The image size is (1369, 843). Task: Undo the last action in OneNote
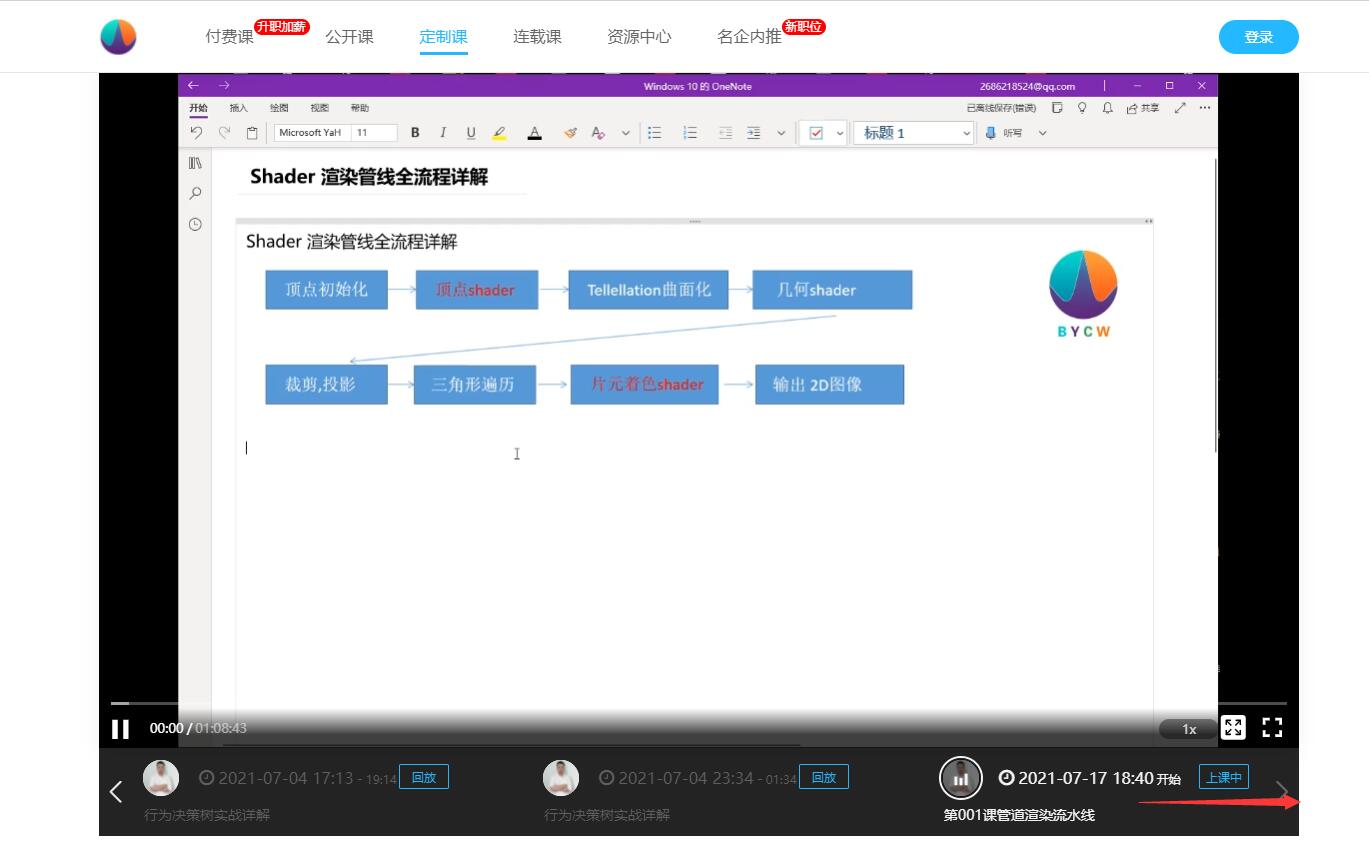[196, 133]
